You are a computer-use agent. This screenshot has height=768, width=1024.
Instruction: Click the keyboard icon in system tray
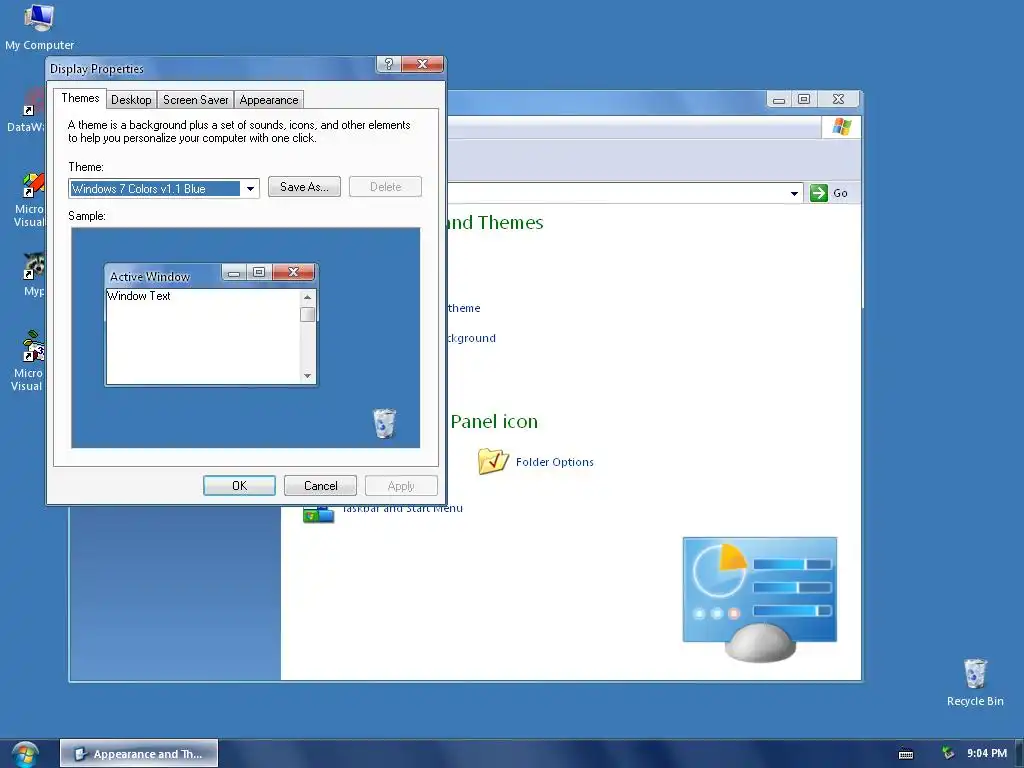(x=906, y=754)
